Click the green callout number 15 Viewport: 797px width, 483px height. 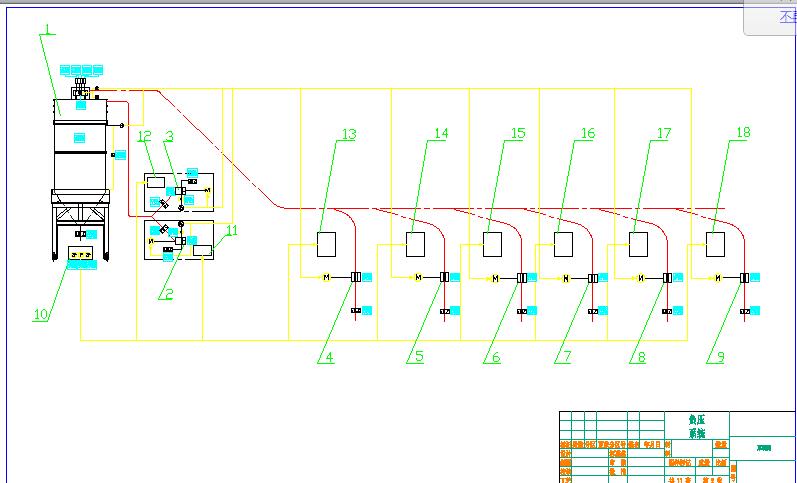pyautogui.click(x=518, y=133)
